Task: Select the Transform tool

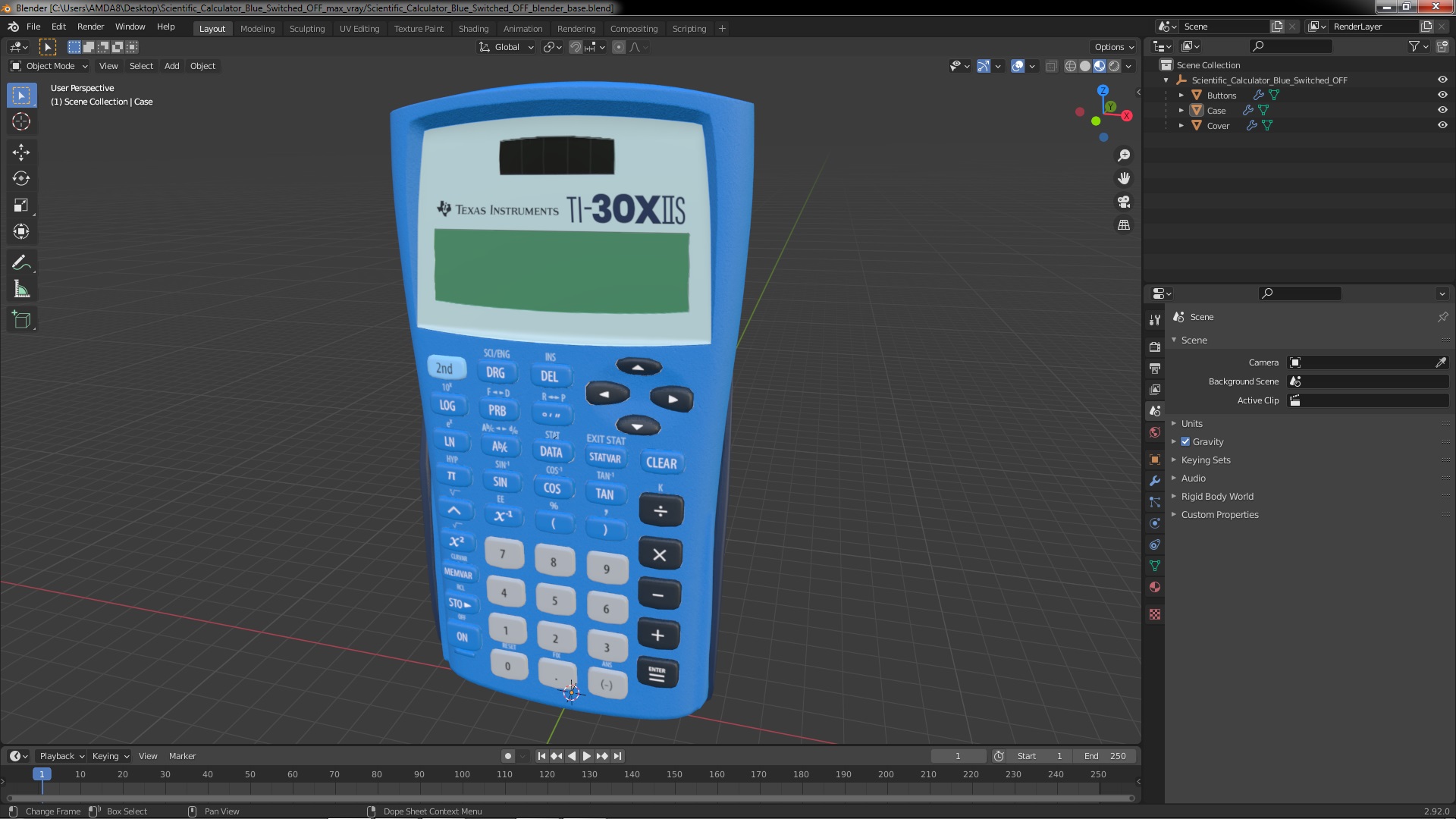Action: (21, 232)
